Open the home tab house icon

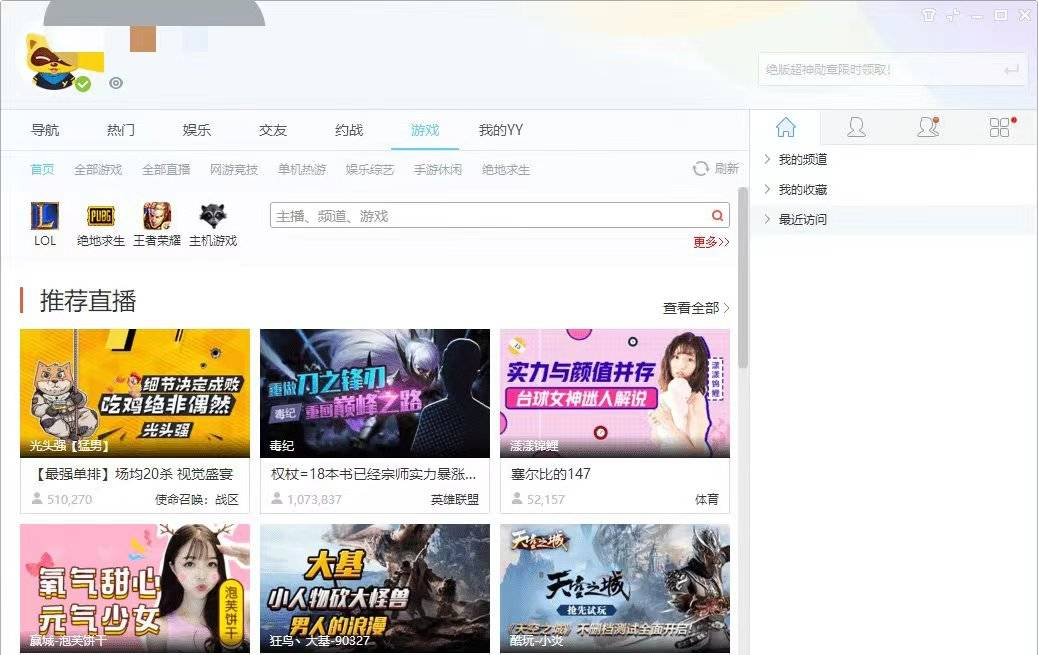pyautogui.click(x=786, y=126)
